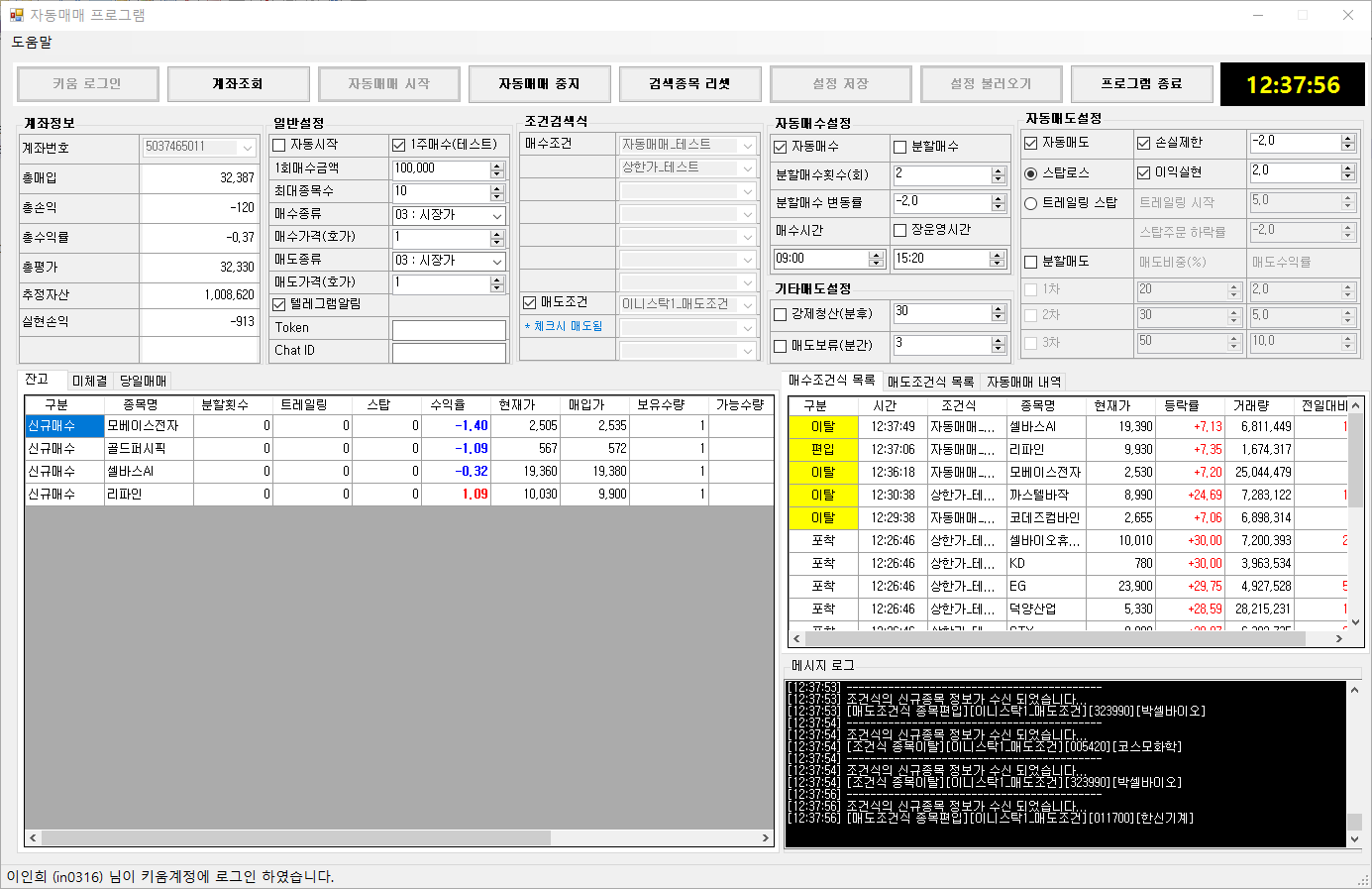Screen dimensions: 1372x889
Task: Enable the 강제청산(분후) checkbox
Action: pos(781,314)
